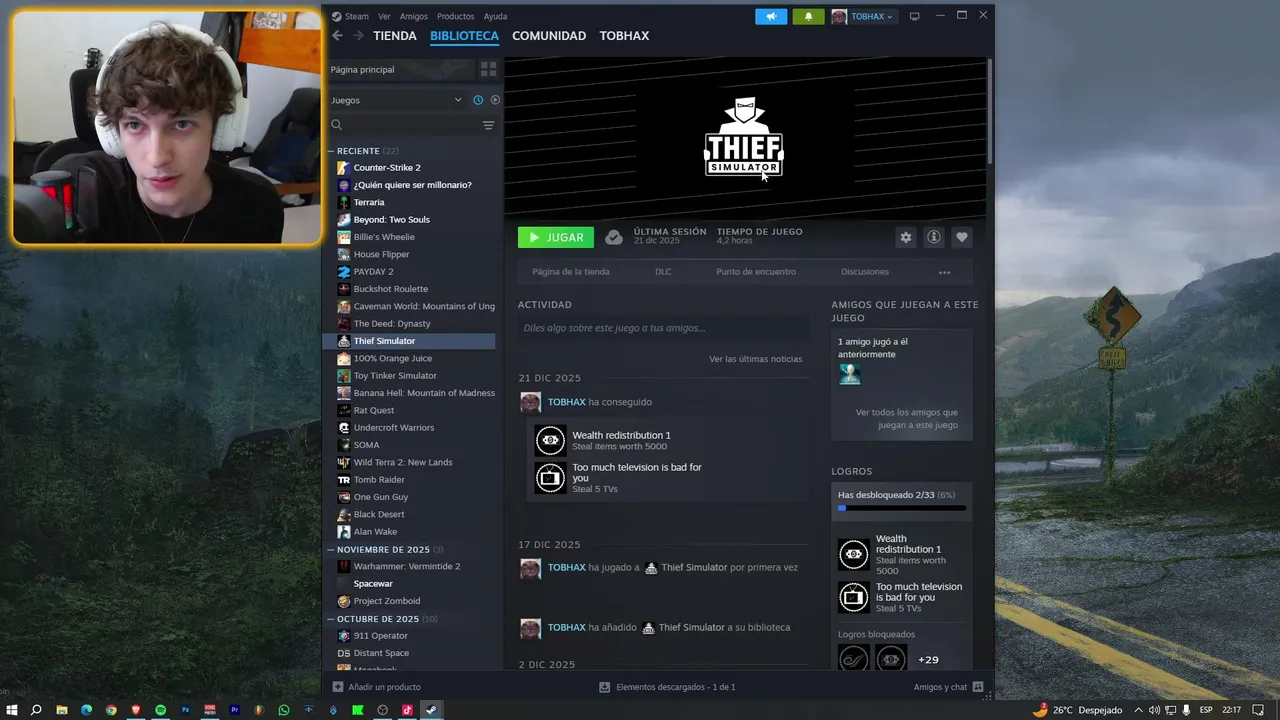
Task: Click the main content vertical scrollbar
Action: pyautogui.click(x=990, y=110)
